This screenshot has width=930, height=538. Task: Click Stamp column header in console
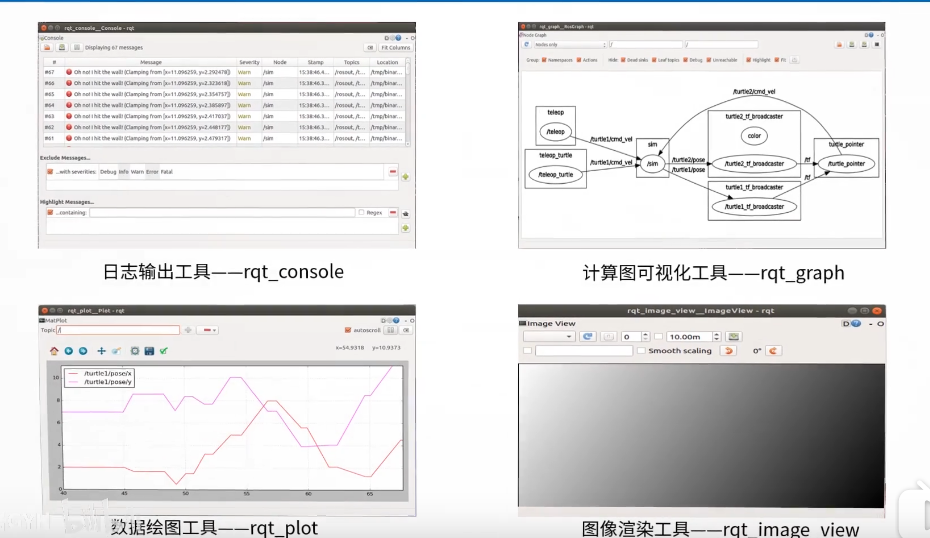click(316, 62)
